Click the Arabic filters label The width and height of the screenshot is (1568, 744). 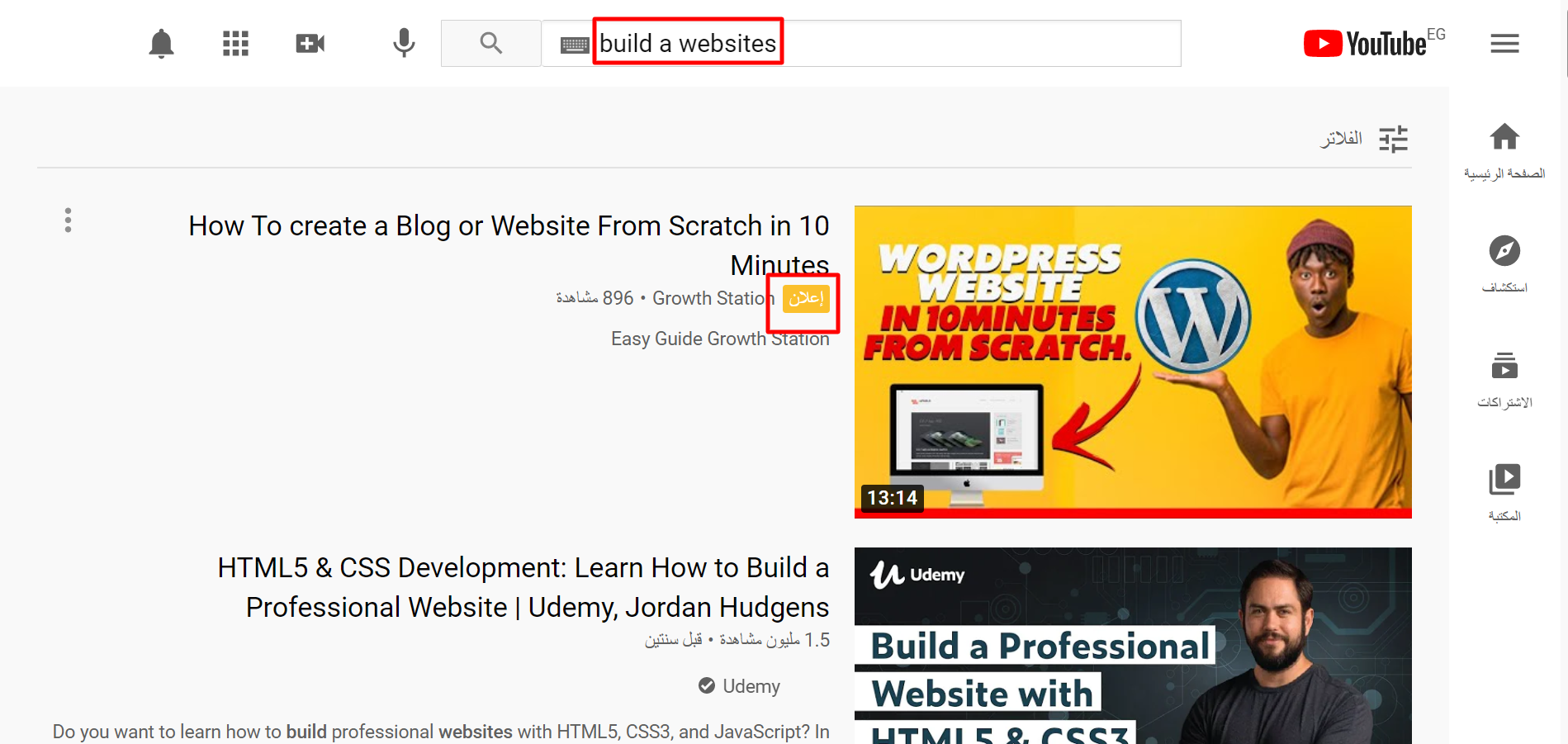click(1341, 138)
